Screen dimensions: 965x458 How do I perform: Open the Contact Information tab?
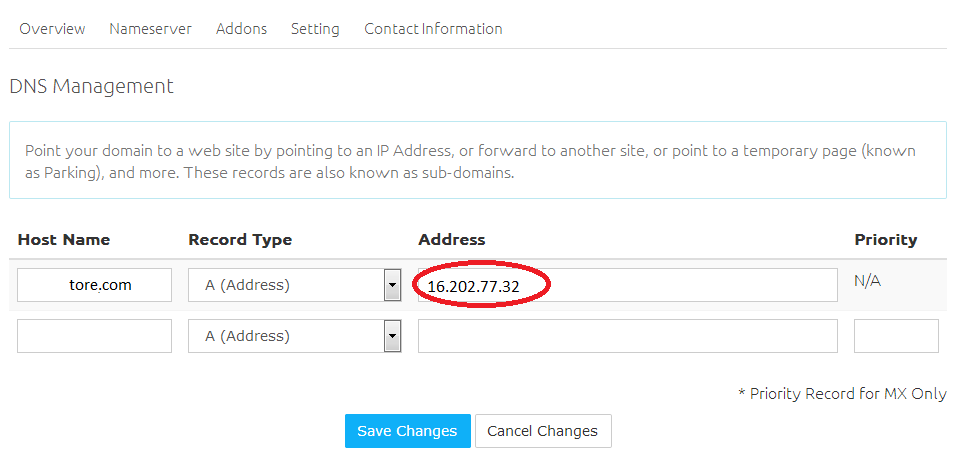pyautogui.click(x=433, y=29)
